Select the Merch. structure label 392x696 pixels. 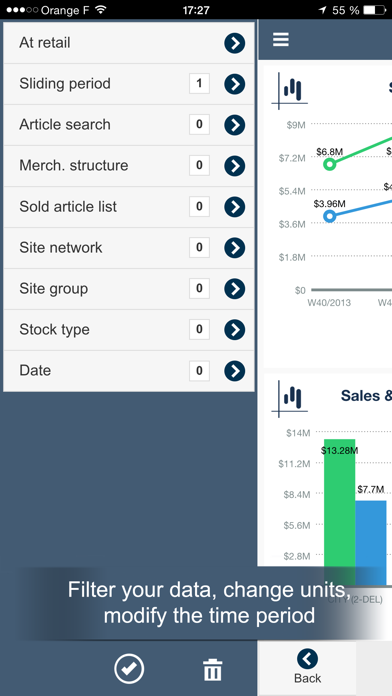tap(74, 165)
